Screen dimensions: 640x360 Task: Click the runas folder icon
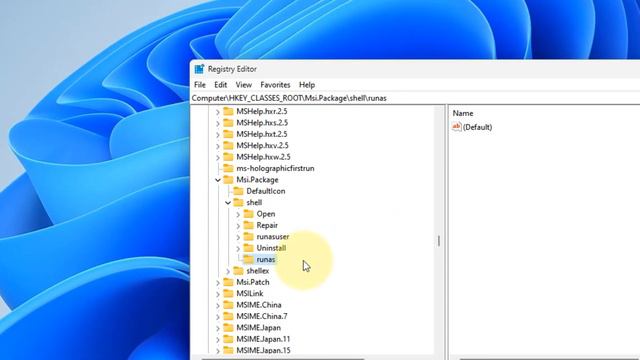(249, 259)
